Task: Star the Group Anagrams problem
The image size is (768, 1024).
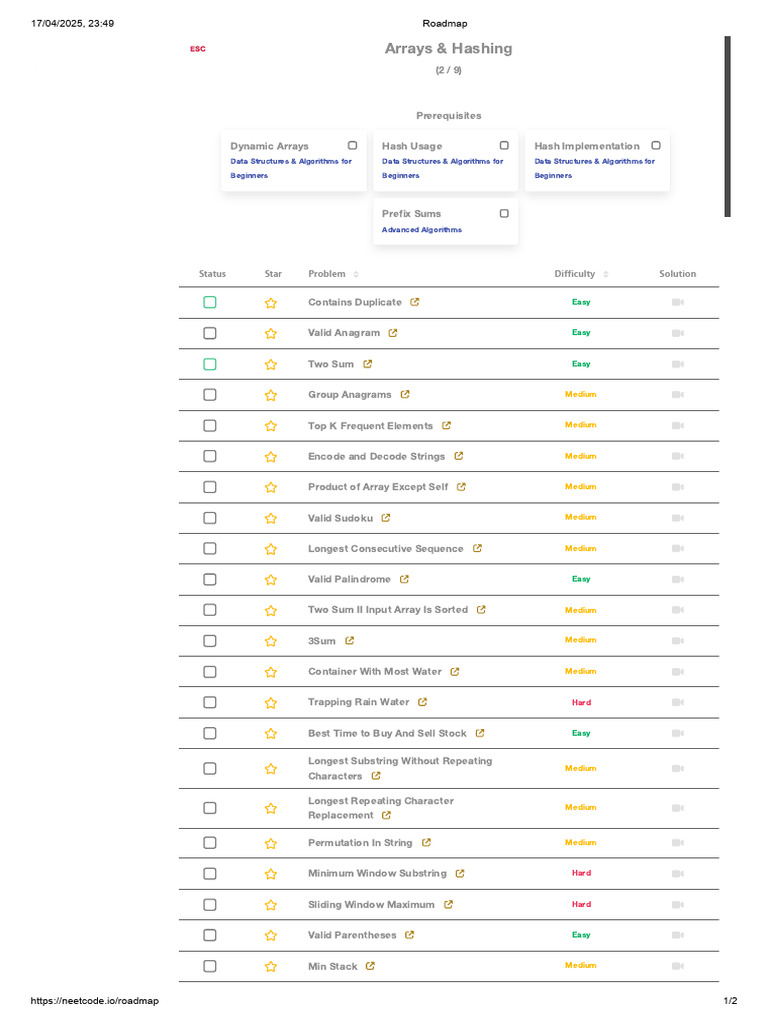Action: click(270, 395)
